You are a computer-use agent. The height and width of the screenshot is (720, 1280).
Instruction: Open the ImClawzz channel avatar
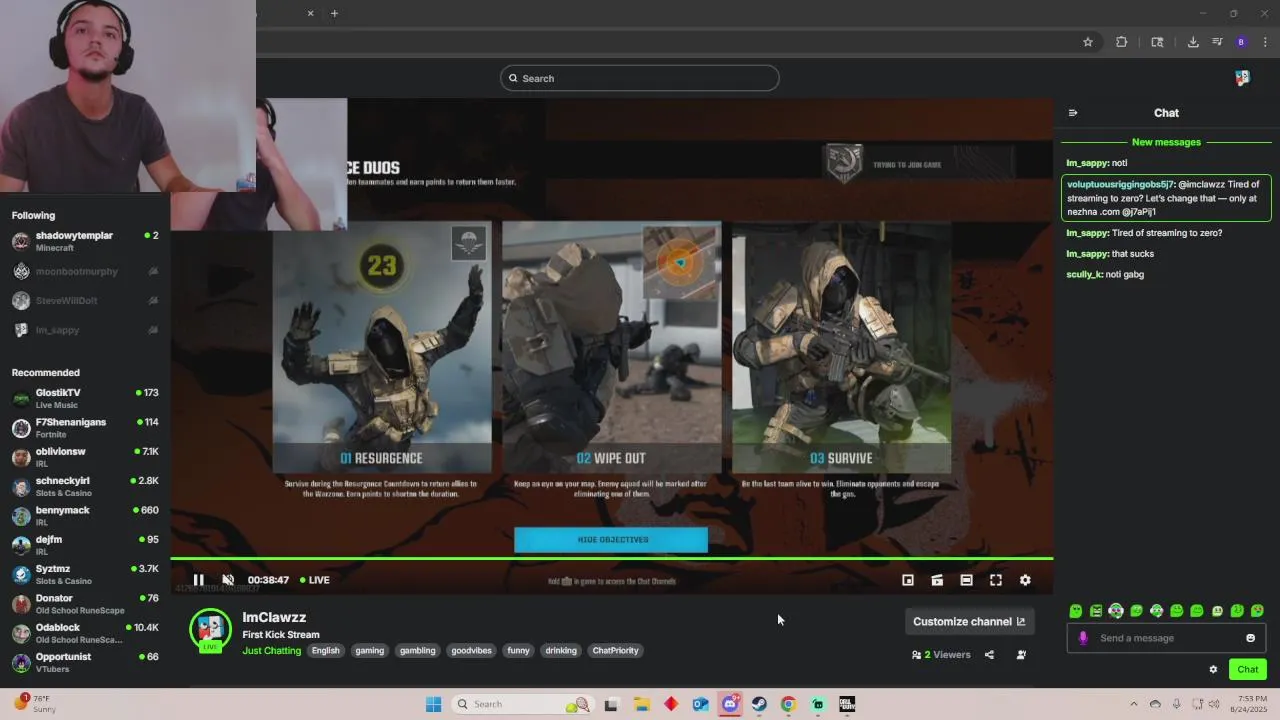(210, 630)
